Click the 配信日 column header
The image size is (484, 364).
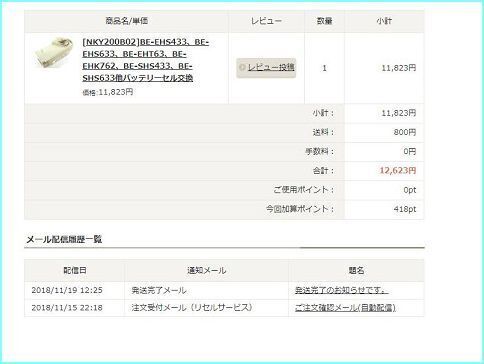coord(75,270)
